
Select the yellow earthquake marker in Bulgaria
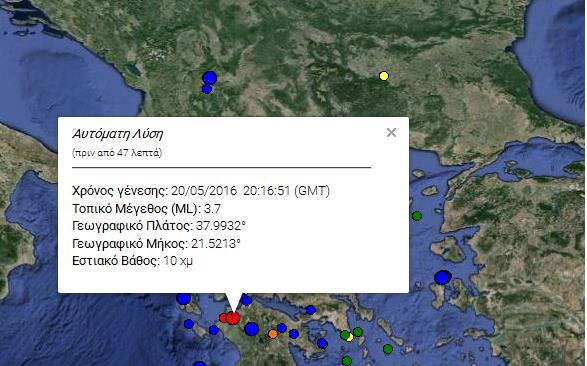pyautogui.click(x=384, y=76)
